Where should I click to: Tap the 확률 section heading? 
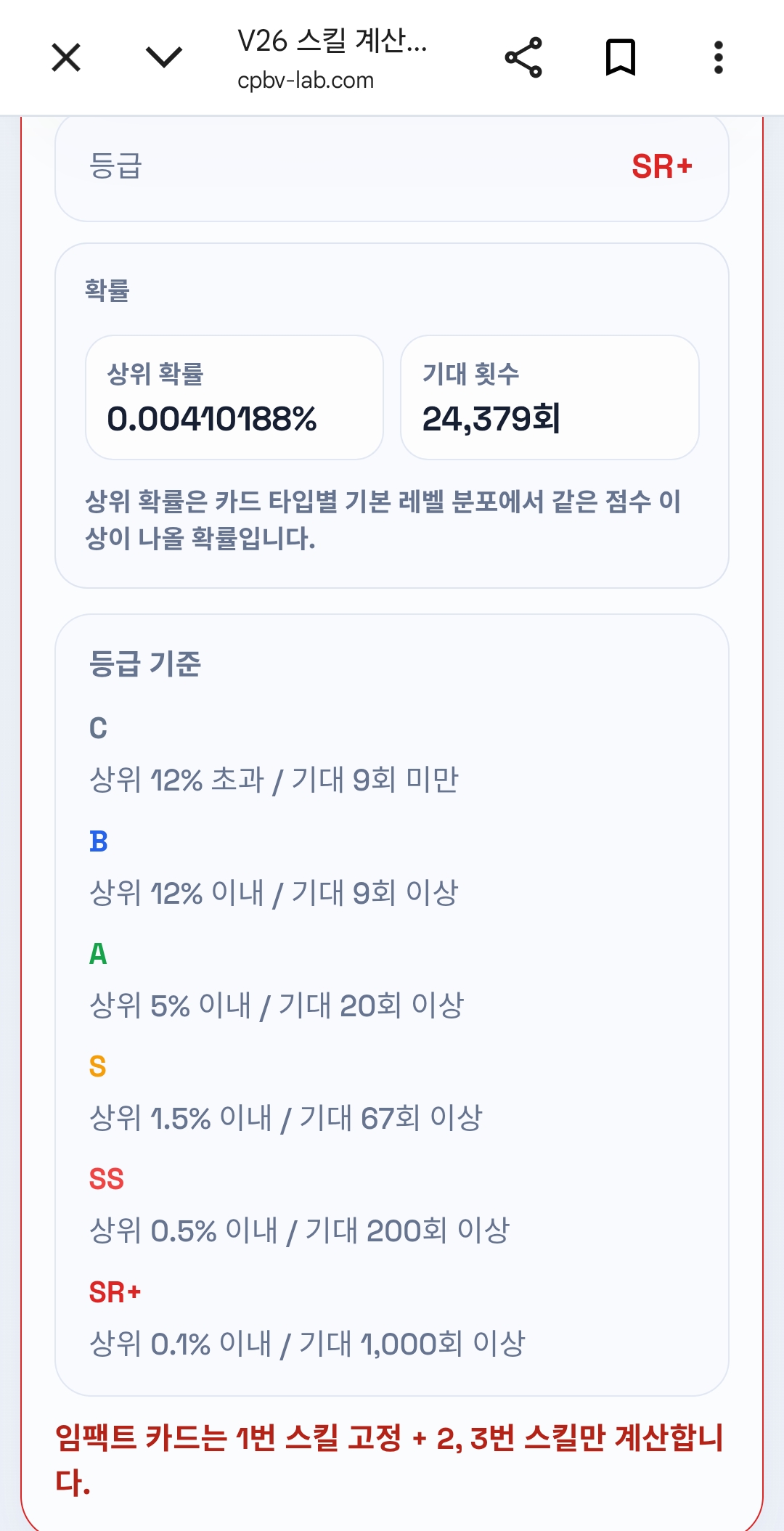(107, 290)
